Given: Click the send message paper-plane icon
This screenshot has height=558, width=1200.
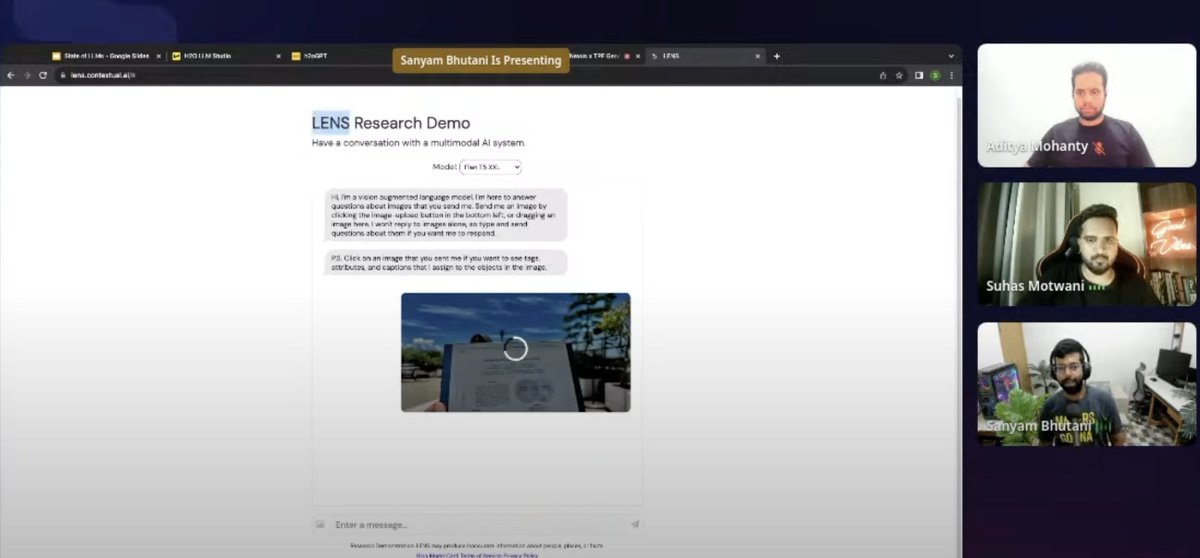Looking at the screenshot, I should coord(634,524).
